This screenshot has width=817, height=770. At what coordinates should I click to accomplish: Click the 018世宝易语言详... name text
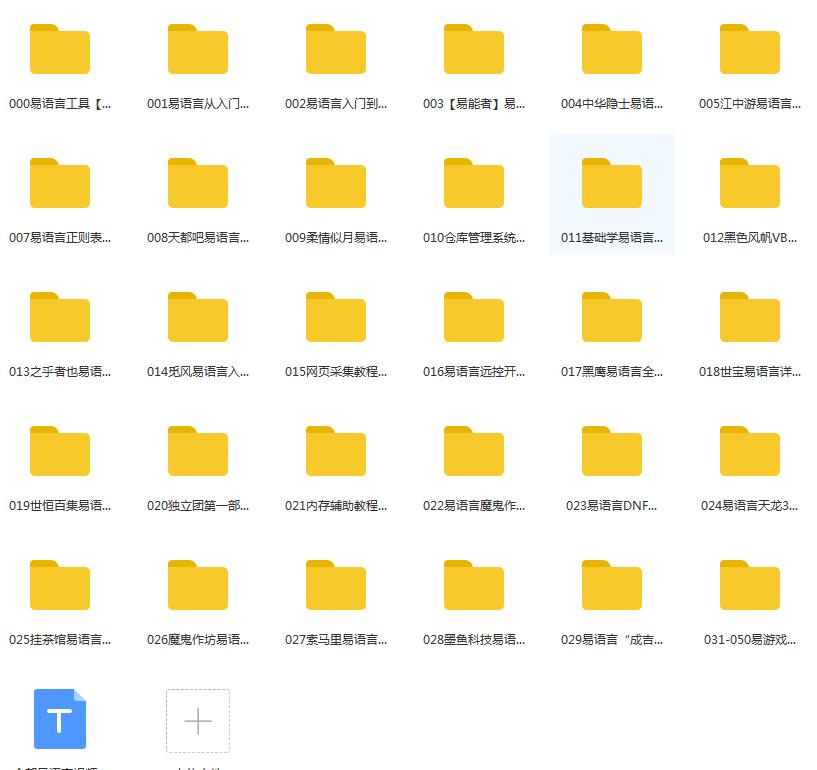pos(750,371)
